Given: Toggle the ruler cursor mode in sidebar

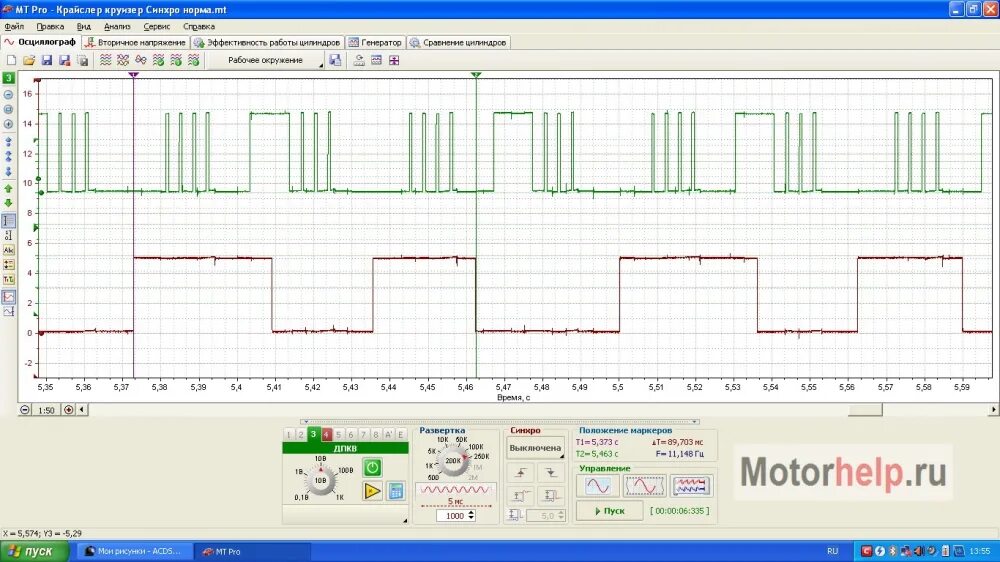Looking at the screenshot, I should [8, 221].
